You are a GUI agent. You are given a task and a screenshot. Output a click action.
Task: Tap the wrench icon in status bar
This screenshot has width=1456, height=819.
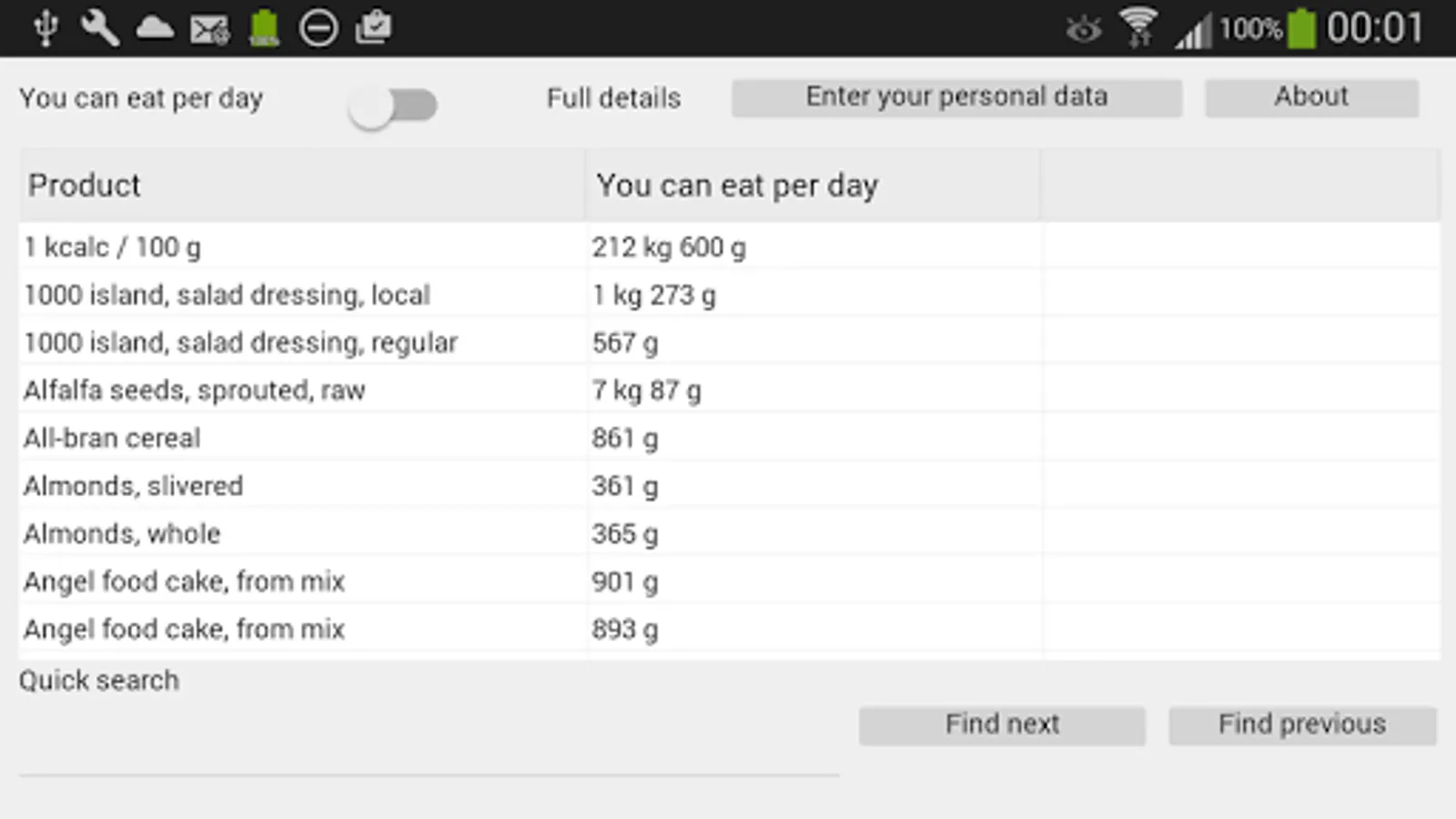coord(100,27)
